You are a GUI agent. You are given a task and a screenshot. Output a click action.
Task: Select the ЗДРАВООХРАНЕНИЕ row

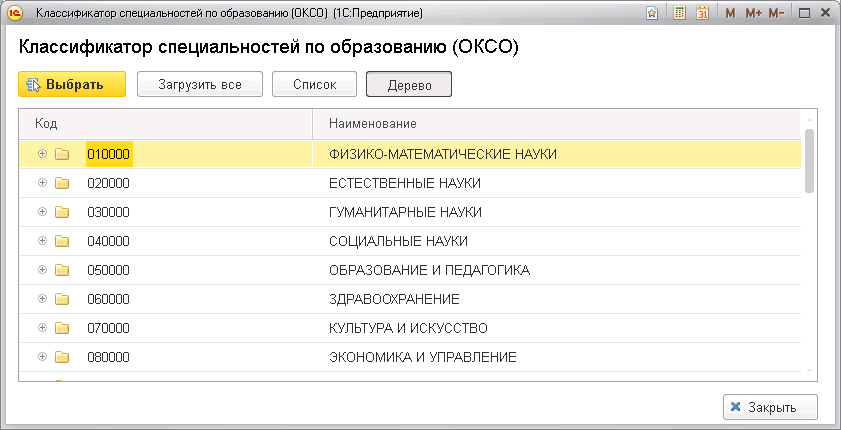pos(394,299)
